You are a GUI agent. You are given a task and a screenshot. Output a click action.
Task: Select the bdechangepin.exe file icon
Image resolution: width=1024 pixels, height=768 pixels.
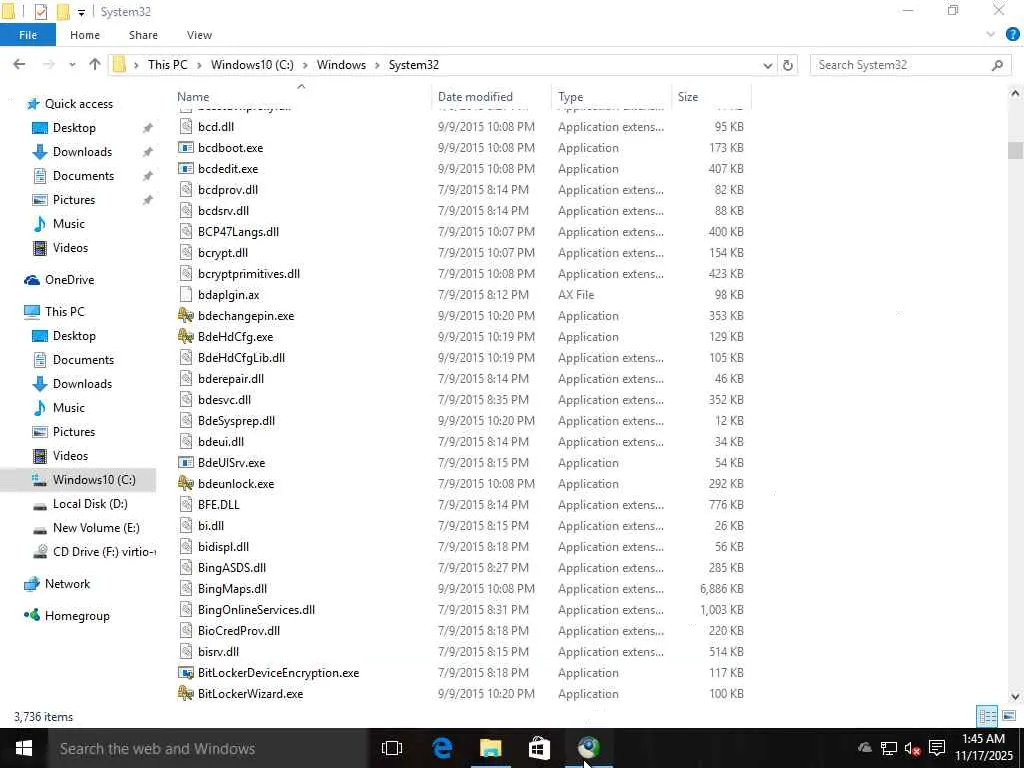coord(186,315)
